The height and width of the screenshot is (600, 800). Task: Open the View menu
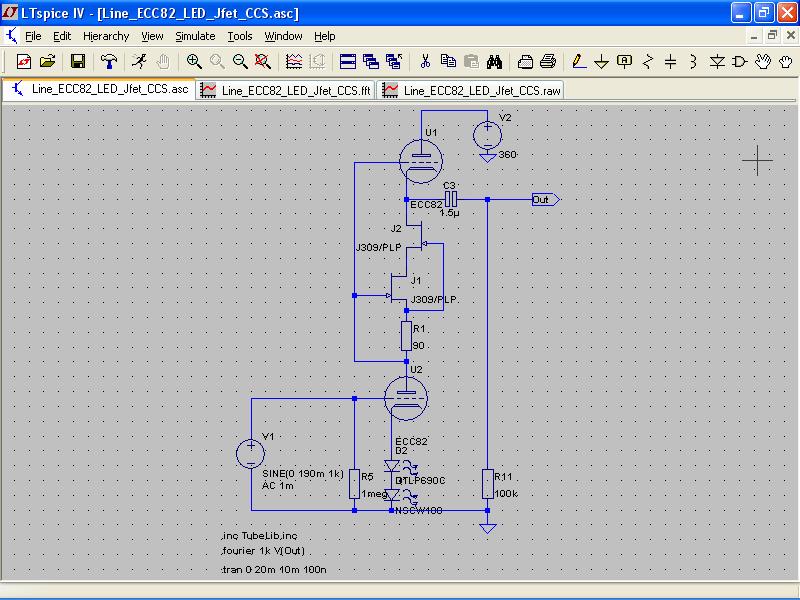click(x=152, y=36)
